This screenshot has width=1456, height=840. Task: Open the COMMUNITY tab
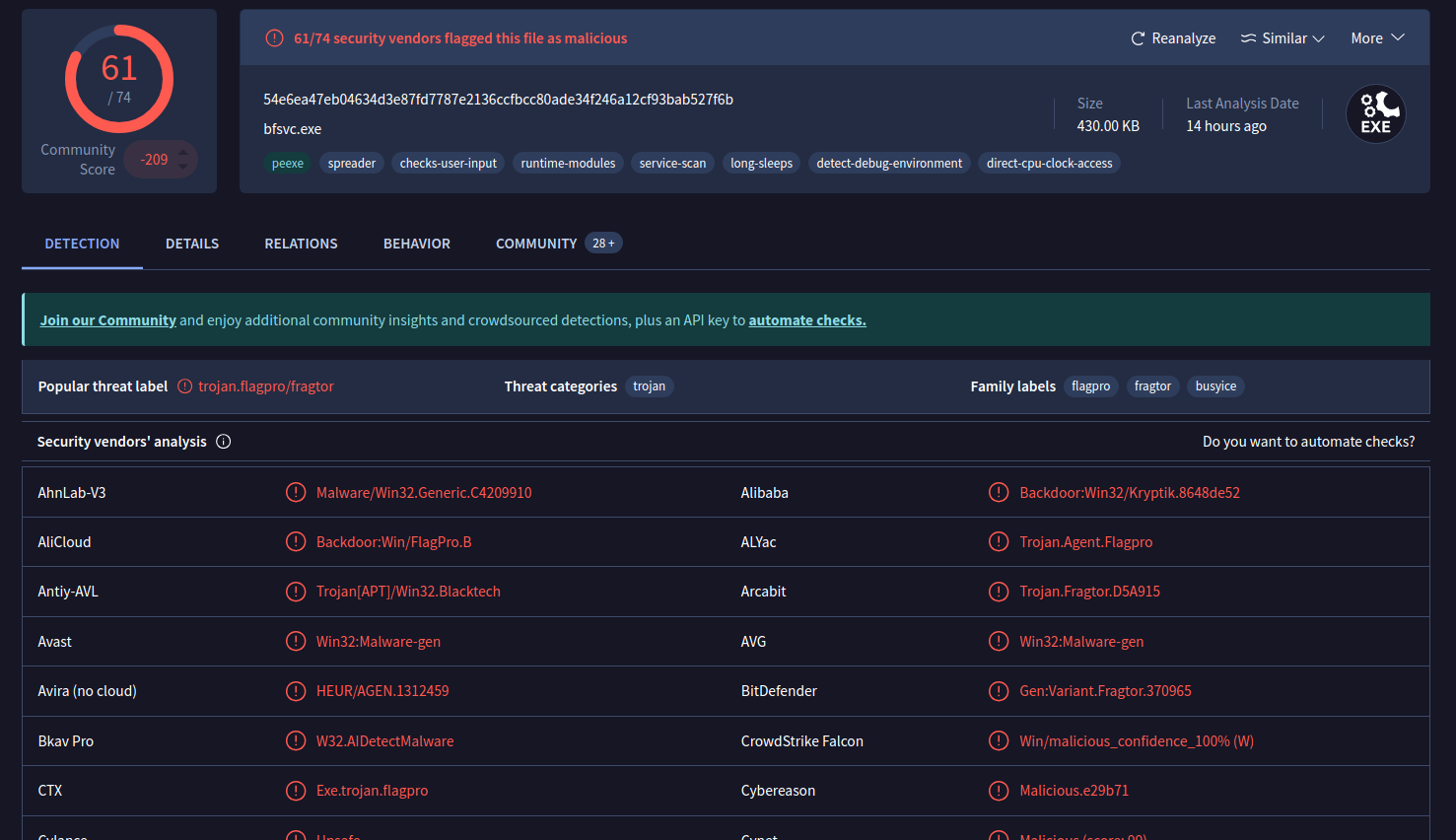tap(536, 244)
